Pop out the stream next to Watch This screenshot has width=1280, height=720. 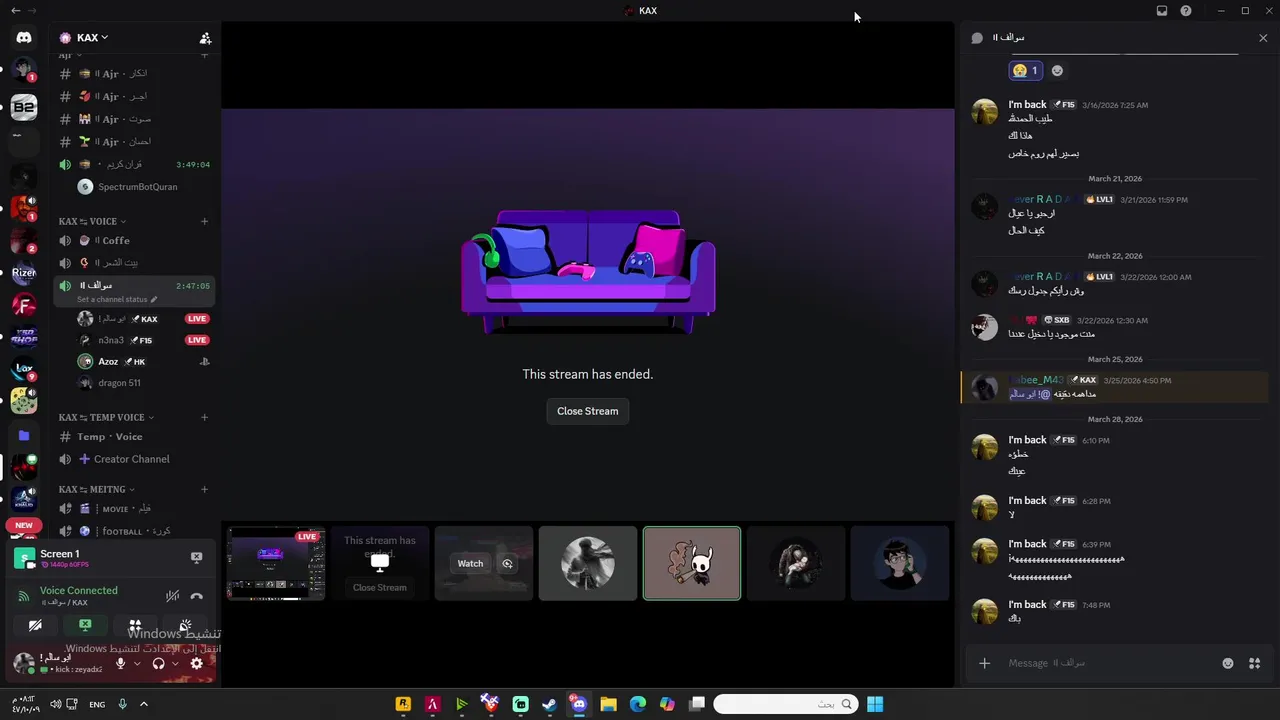[x=507, y=564]
